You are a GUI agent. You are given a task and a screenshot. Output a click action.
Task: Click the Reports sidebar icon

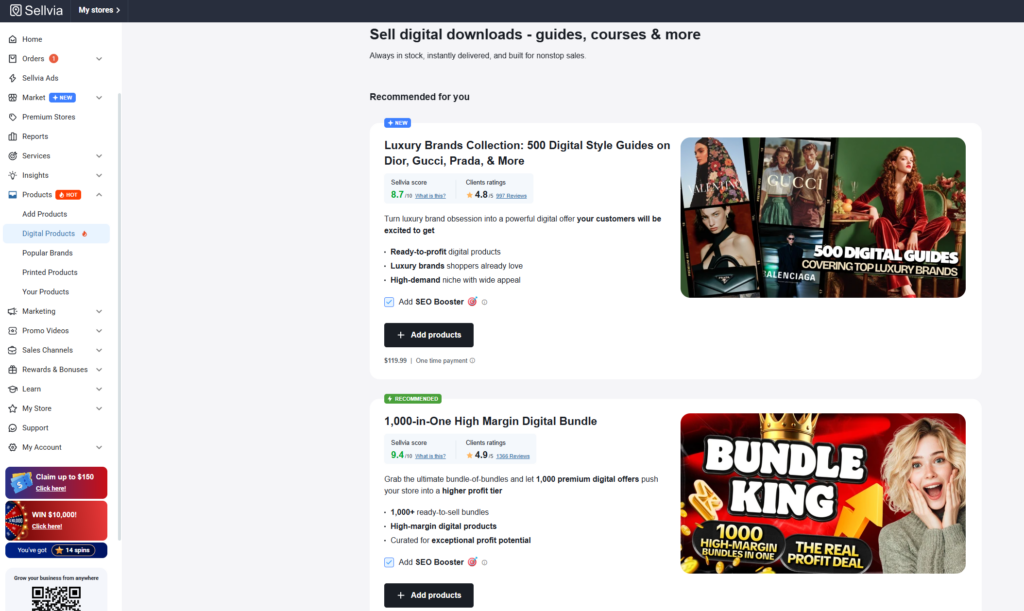pos(12,136)
